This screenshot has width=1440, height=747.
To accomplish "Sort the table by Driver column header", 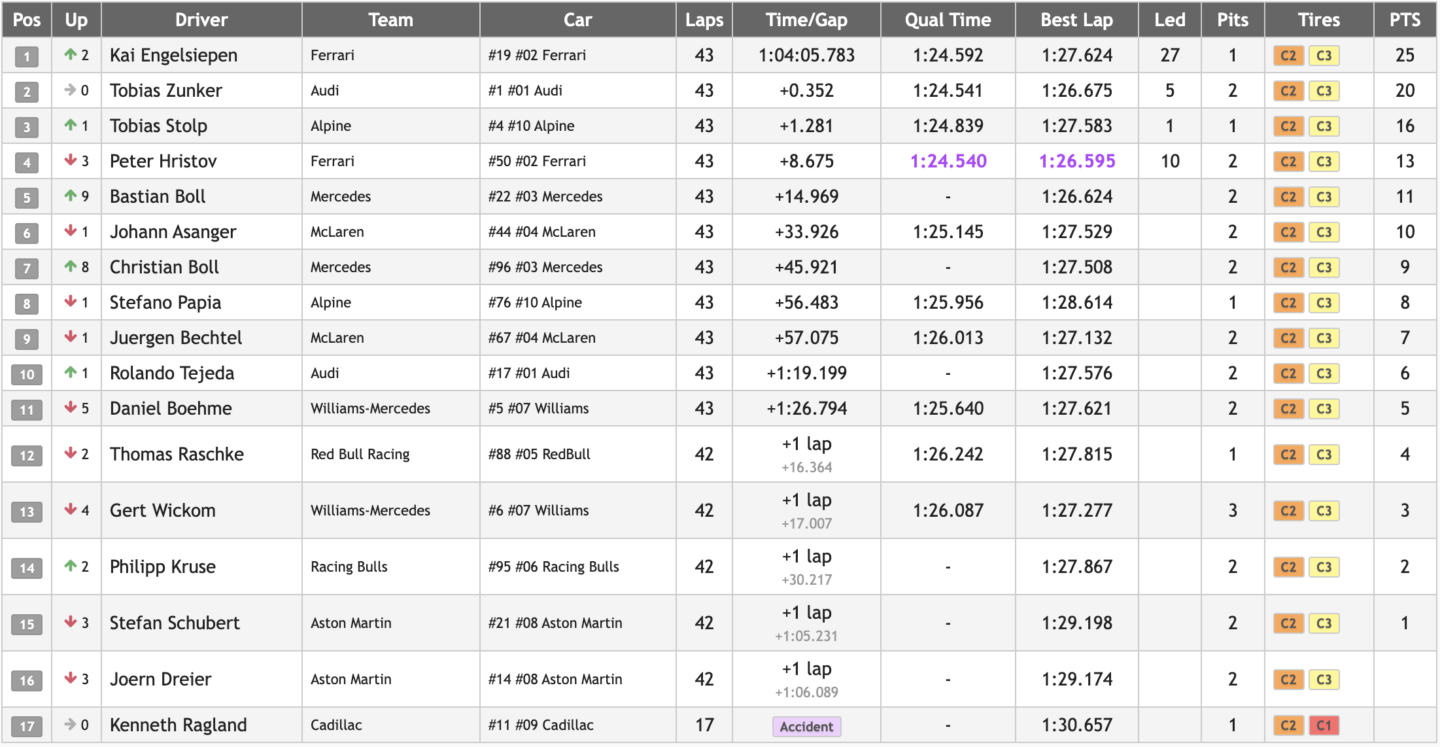I will 201,20.
